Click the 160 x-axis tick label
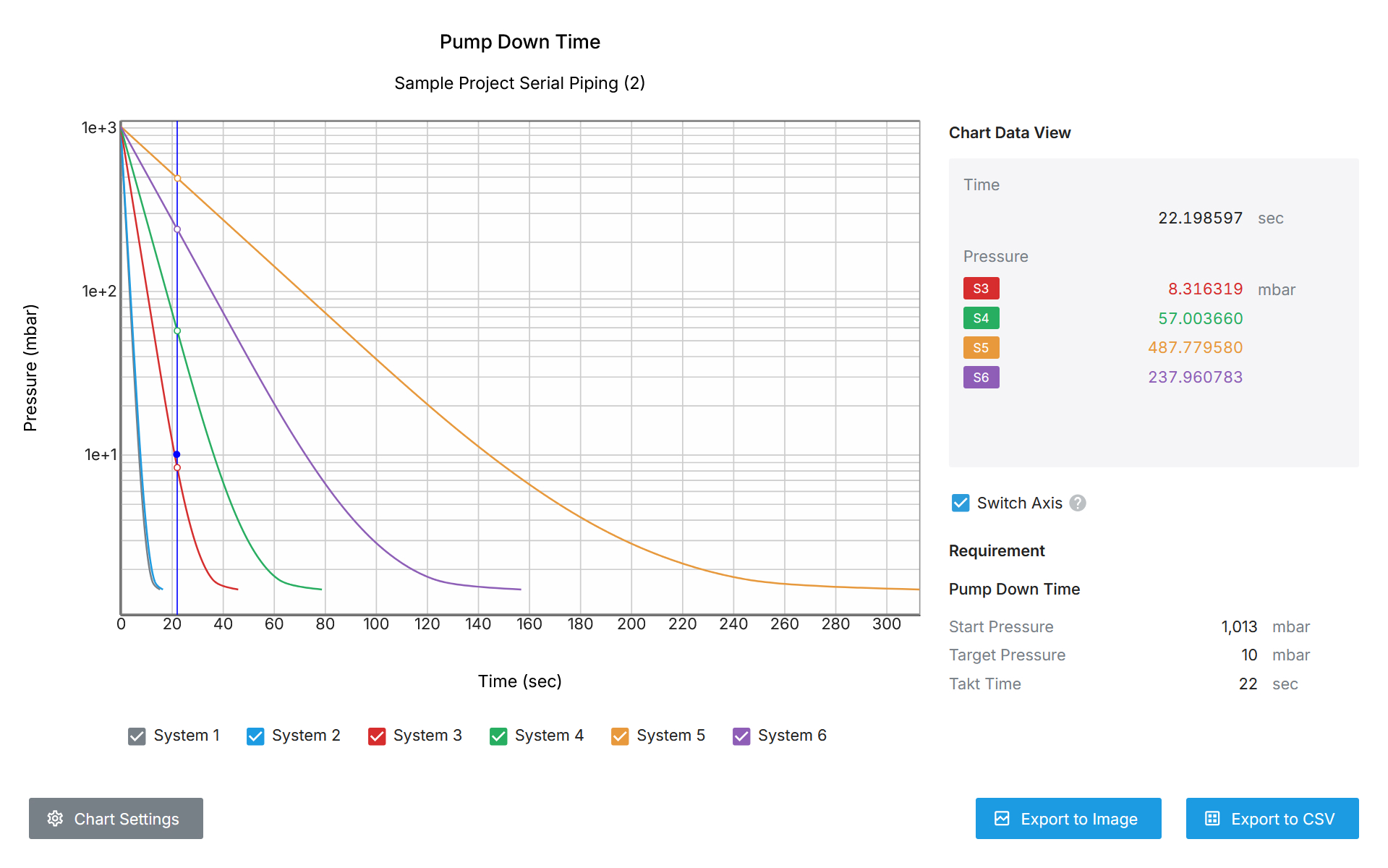The image size is (1388, 868). 529,624
